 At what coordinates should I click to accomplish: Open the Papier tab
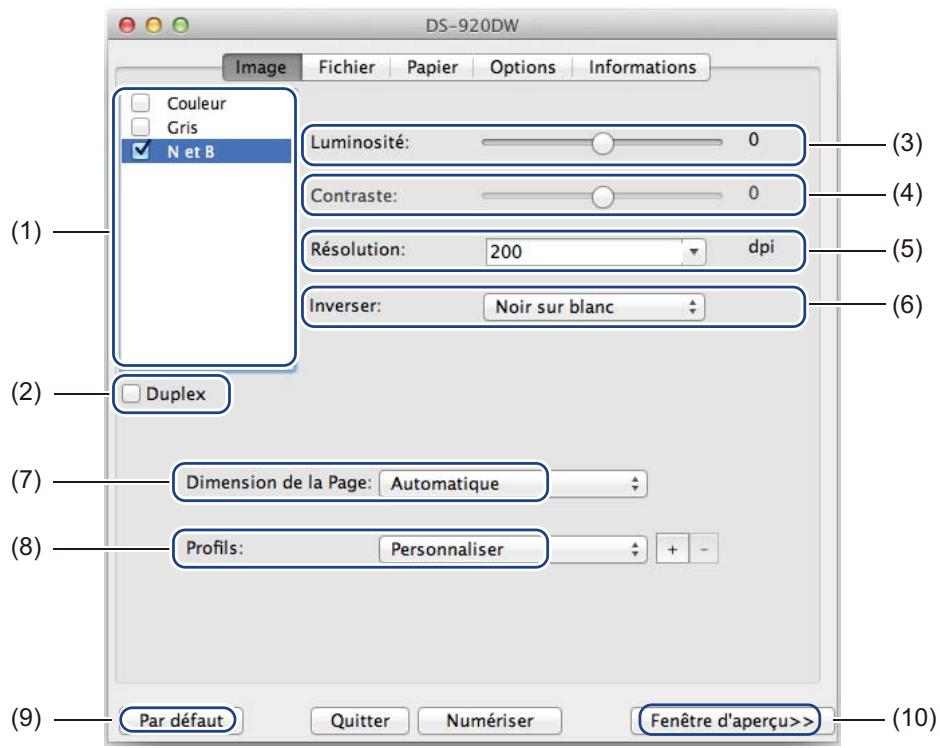[432, 67]
